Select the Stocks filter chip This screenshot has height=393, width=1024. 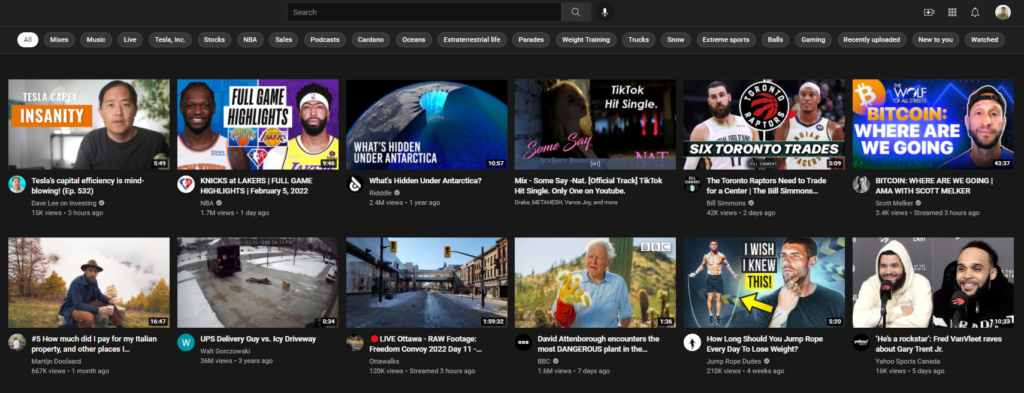click(x=214, y=40)
